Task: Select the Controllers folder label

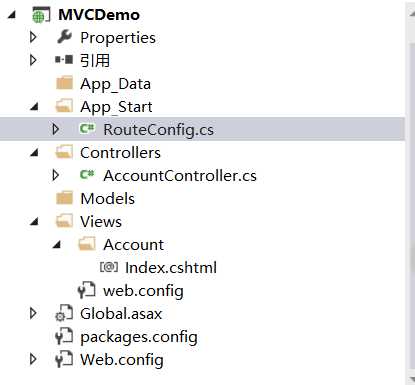Action: click(120, 153)
